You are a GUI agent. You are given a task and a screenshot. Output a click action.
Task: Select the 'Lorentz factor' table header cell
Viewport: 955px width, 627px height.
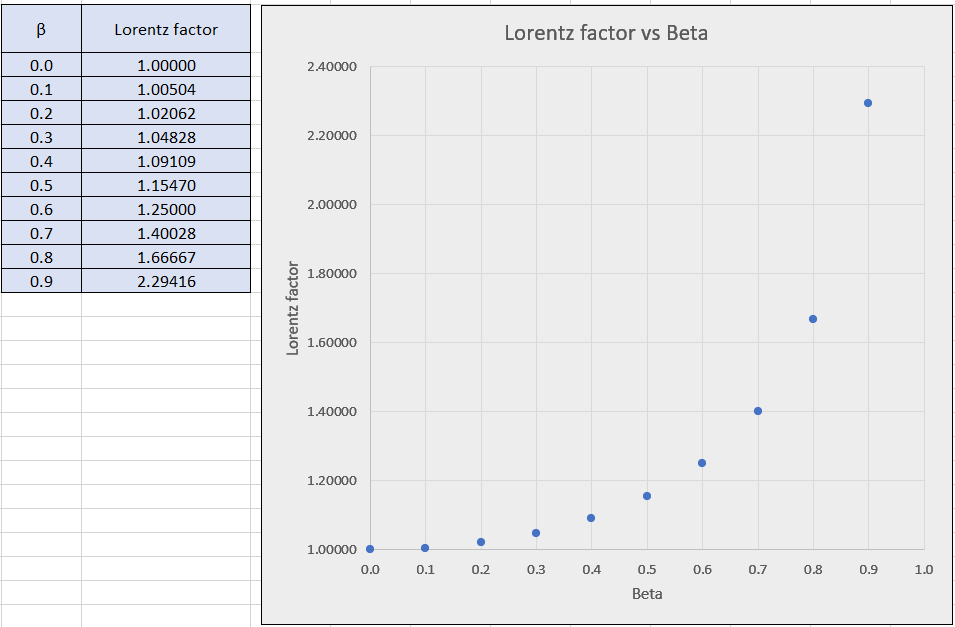coord(166,29)
